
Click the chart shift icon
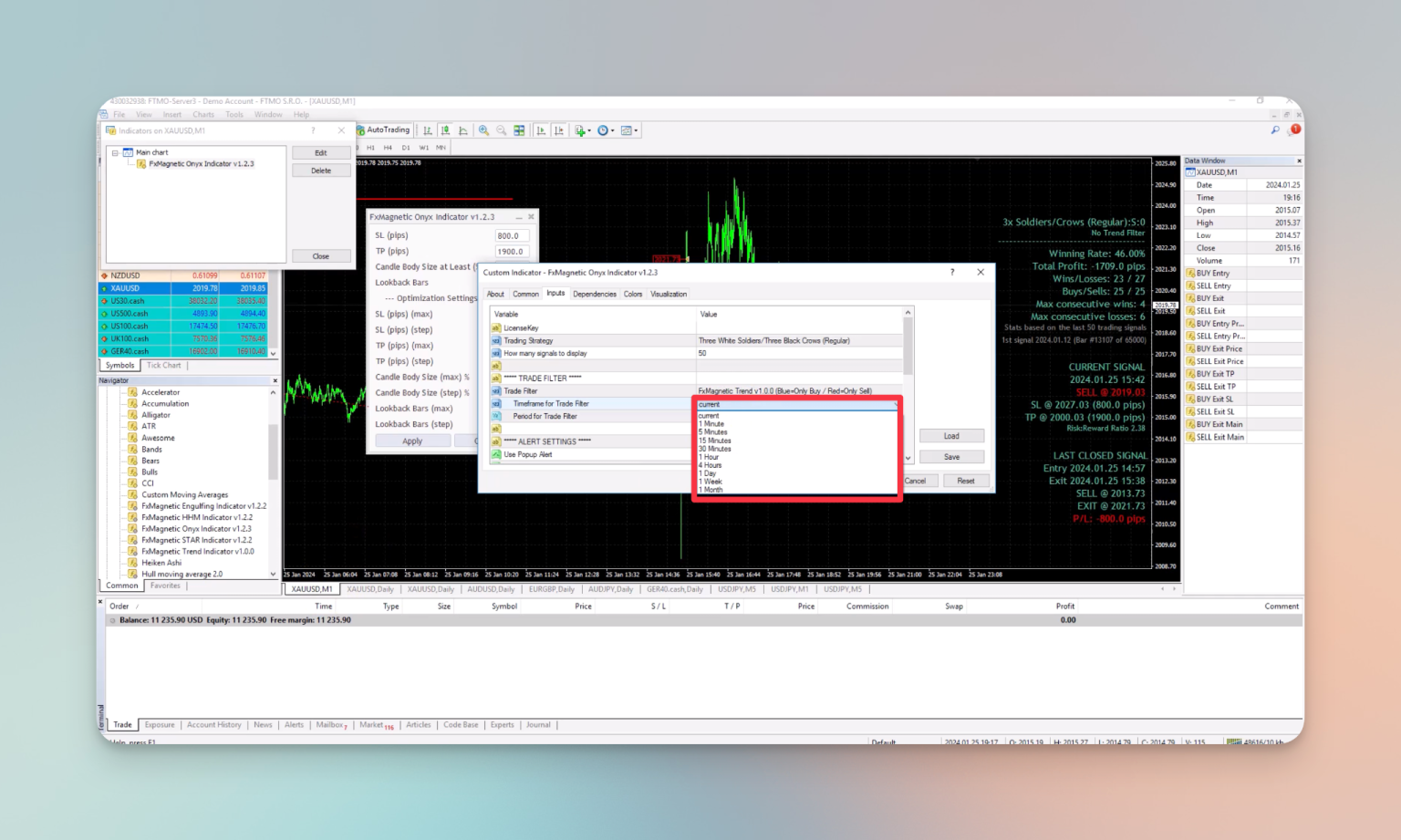click(559, 130)
